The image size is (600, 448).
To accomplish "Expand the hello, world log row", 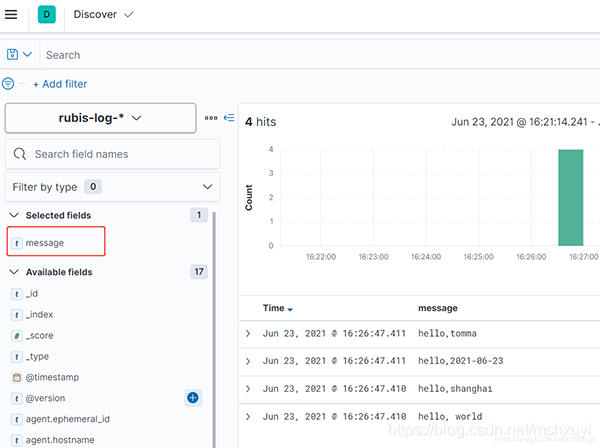I will tap(248, 417).
